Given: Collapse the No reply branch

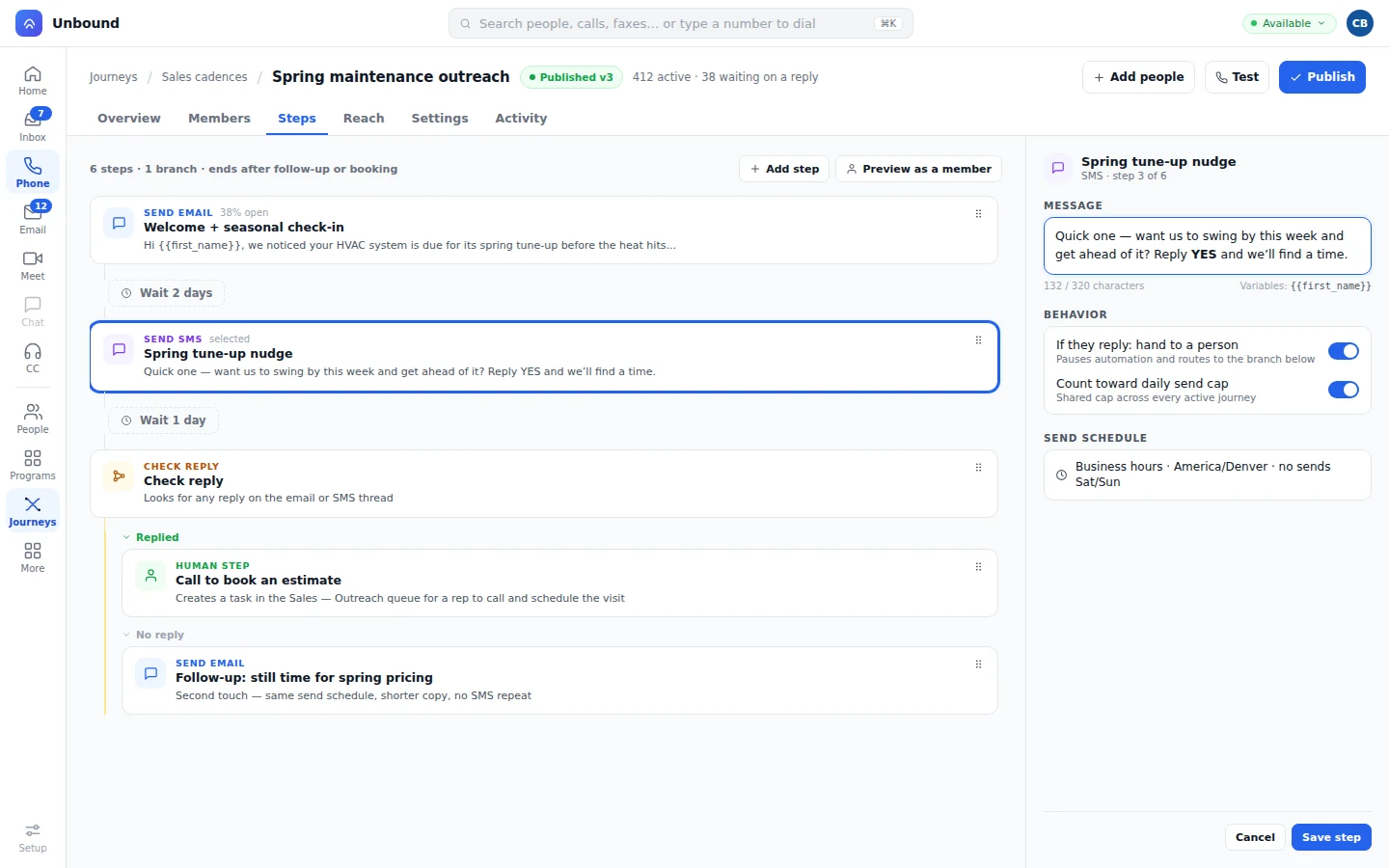Looking at the screenshot, I should click(x=152, y=635).
